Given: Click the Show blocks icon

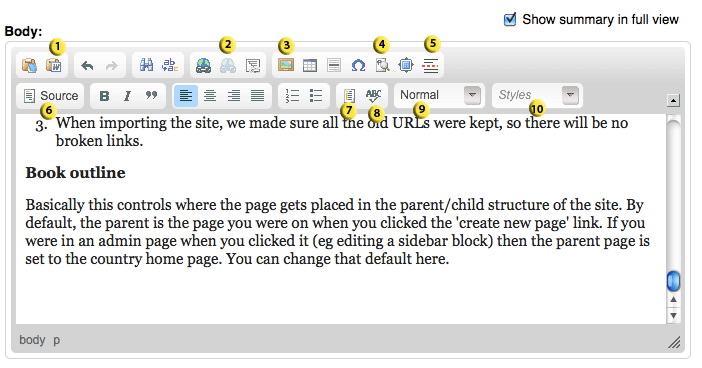Looking at the screenshot, I should (349, 96).
